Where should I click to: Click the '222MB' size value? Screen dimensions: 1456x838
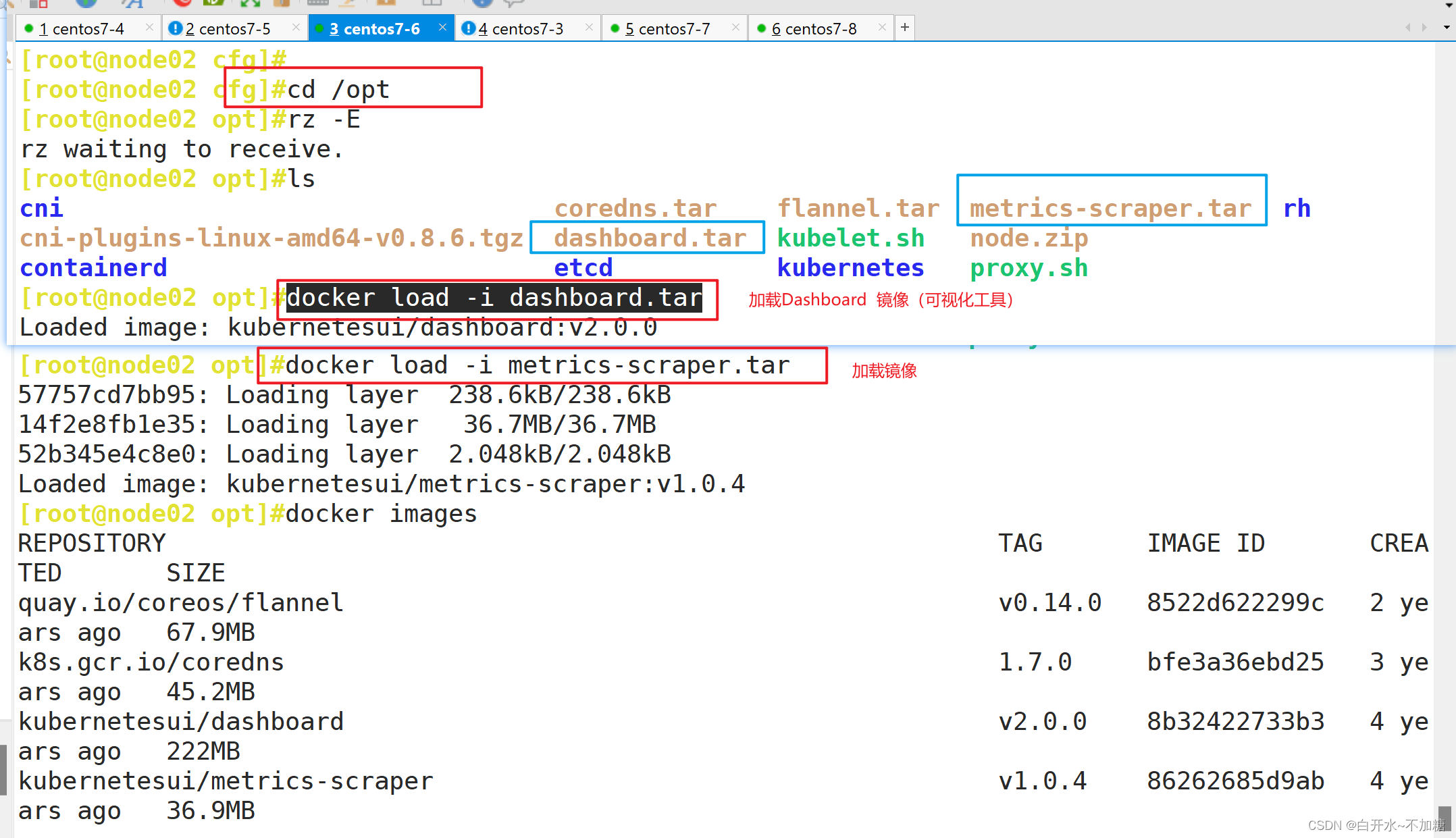(203, 752)
